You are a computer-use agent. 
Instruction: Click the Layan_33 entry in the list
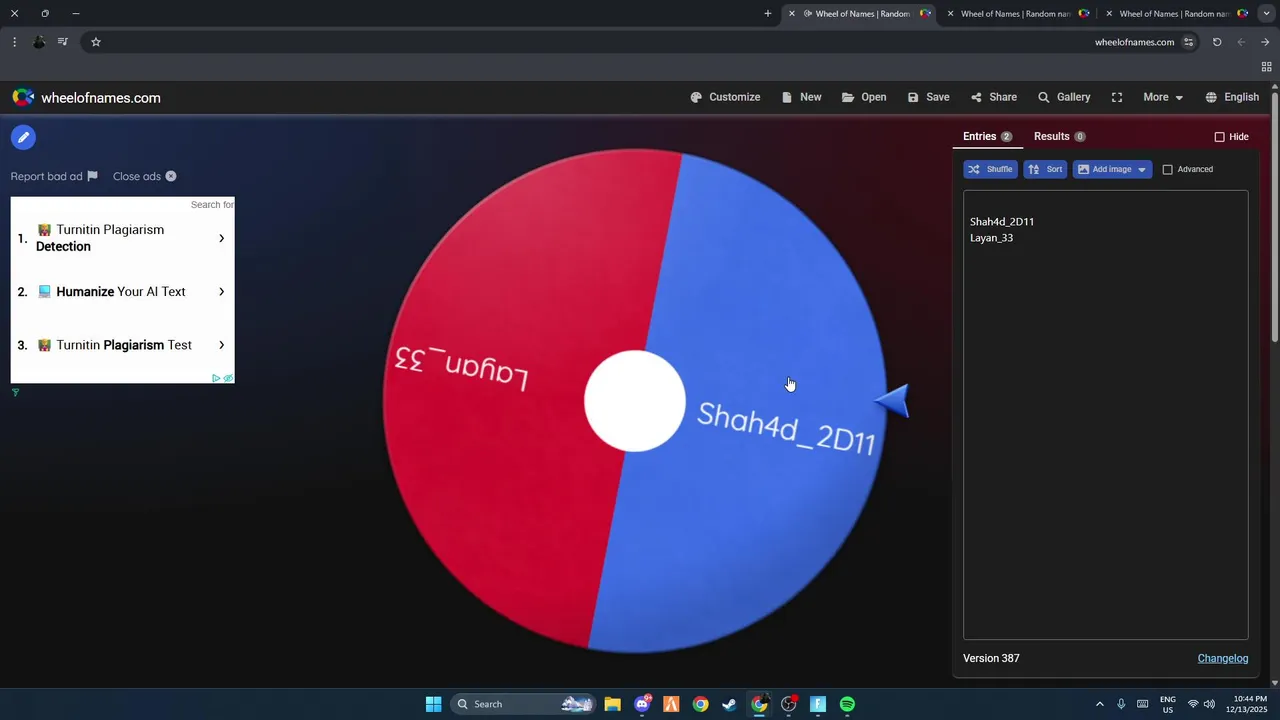[x=991, y=238]
